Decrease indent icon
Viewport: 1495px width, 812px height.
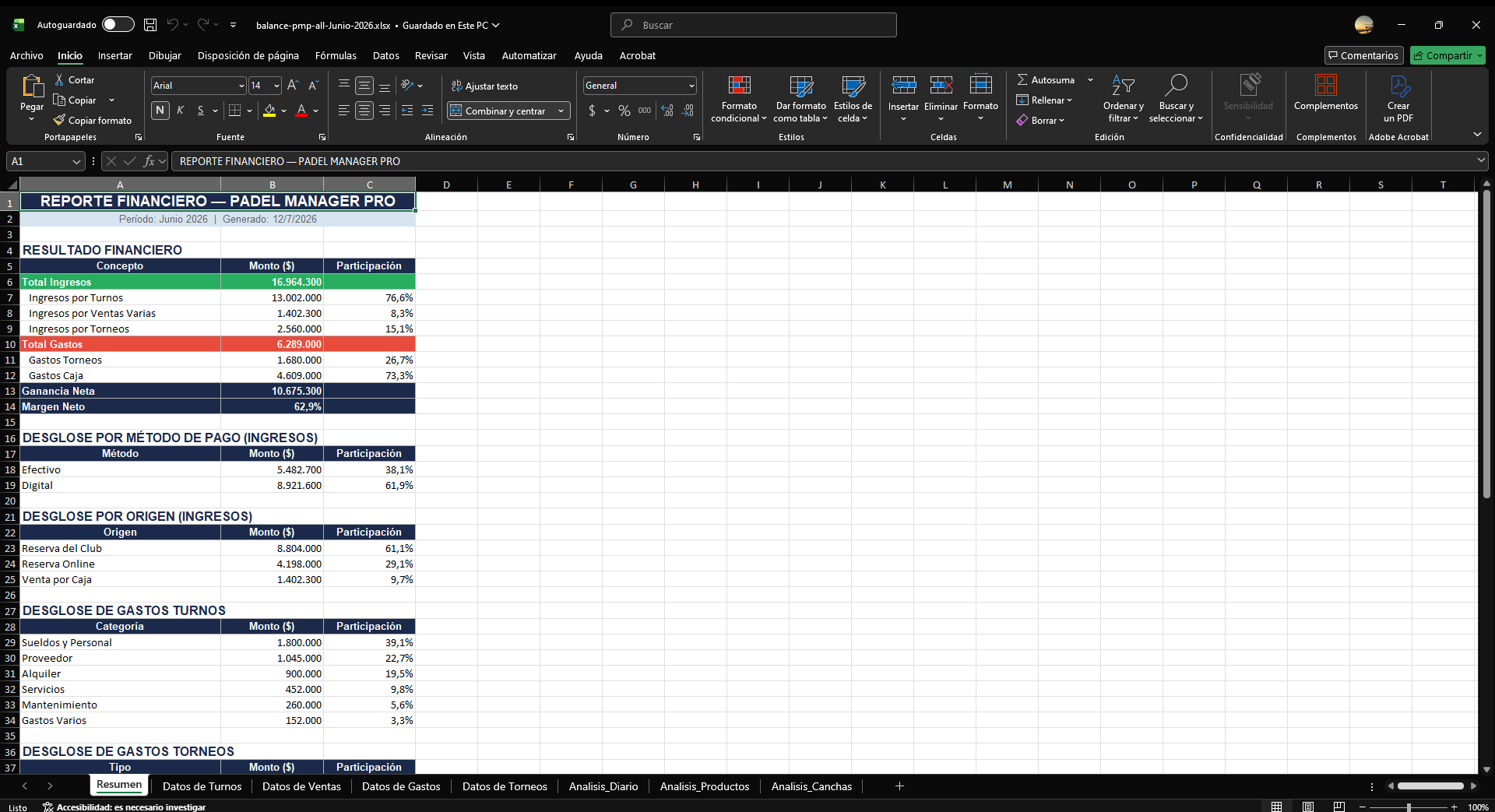pyautogui.click(x=407, y=111)
